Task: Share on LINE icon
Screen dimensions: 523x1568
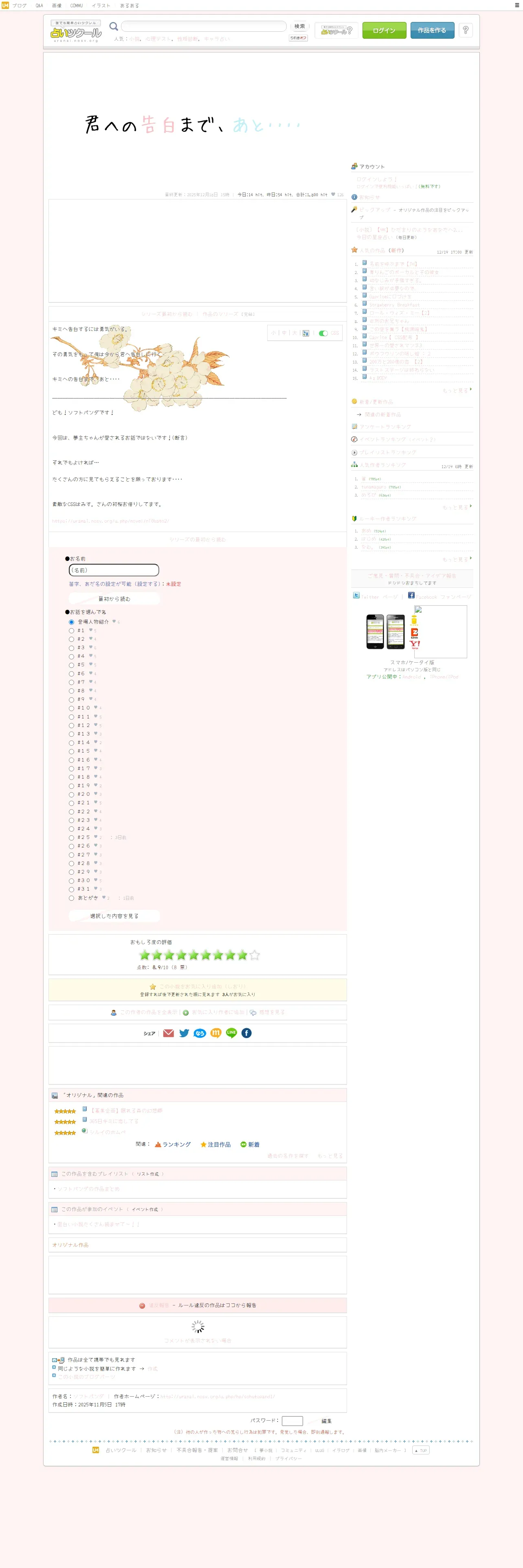Action: (x=231, y=1033)
